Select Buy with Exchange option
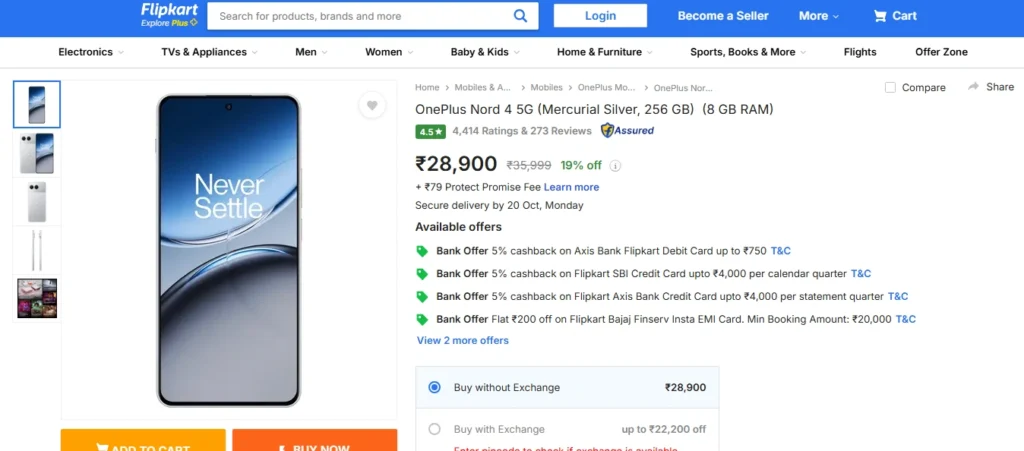The height and width of the screenshot is (451, 1024). coord(434,429)
